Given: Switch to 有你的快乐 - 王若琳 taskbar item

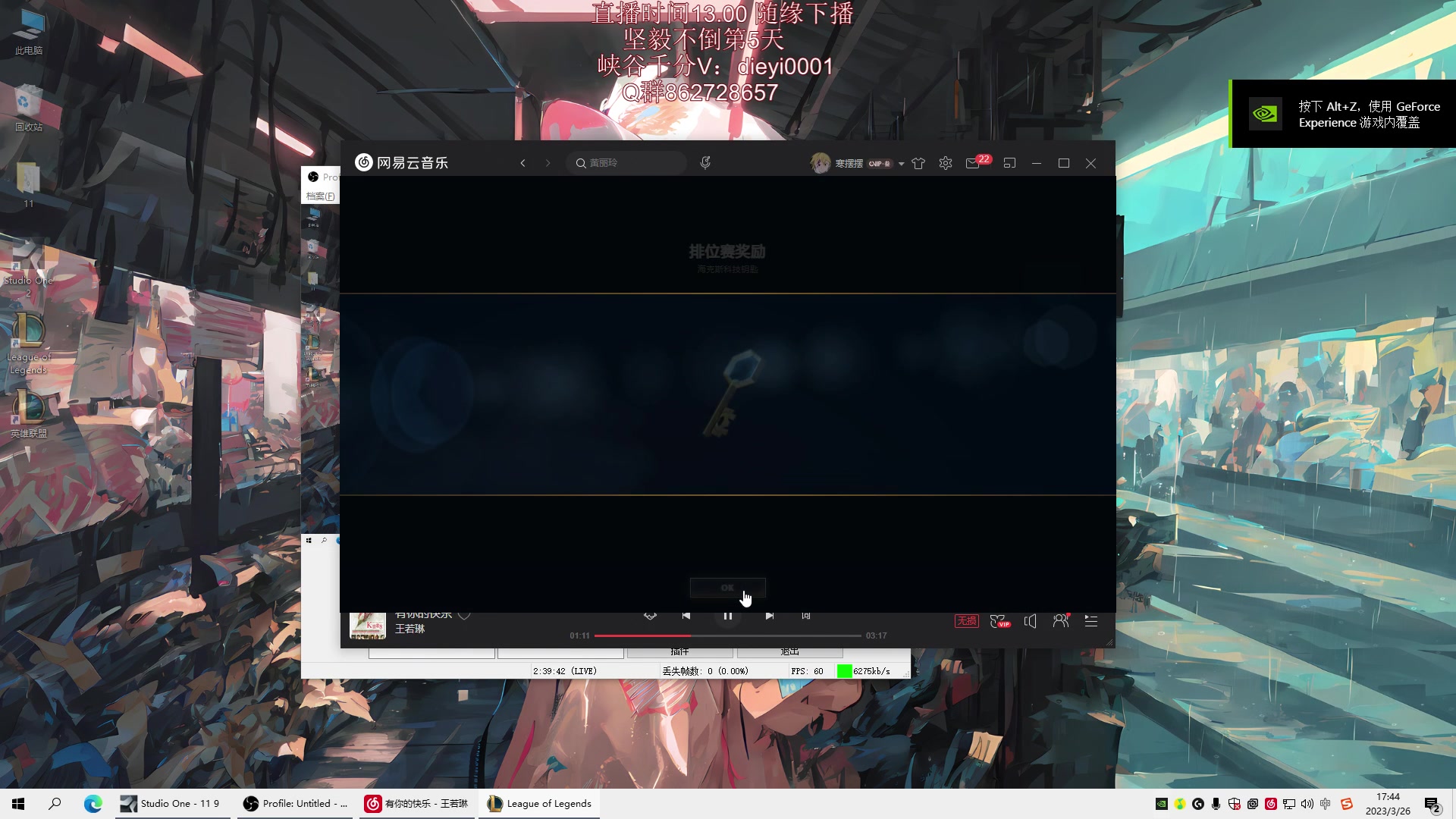Looking at the screenshot, I should 417,804.
